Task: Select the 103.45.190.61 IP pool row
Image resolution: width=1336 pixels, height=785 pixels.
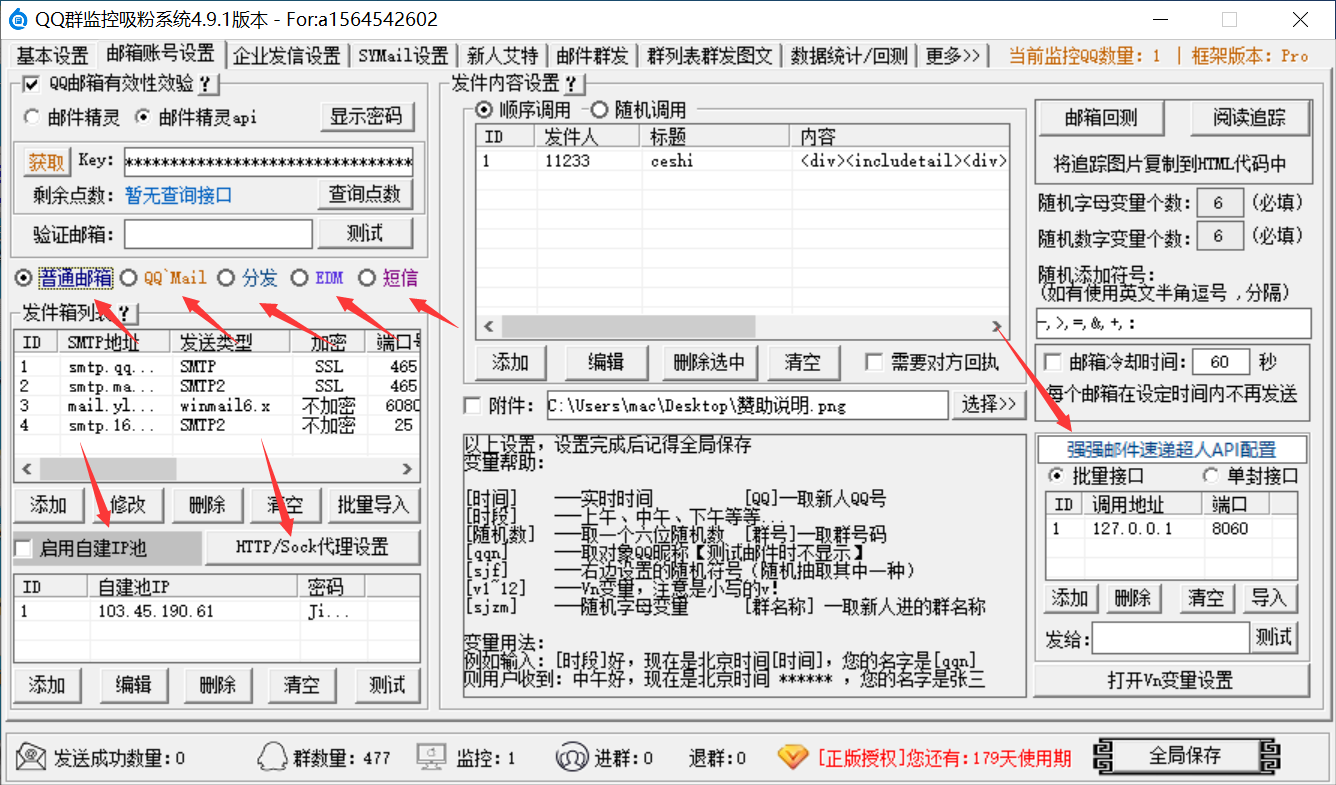Action: tap(217, 611)
